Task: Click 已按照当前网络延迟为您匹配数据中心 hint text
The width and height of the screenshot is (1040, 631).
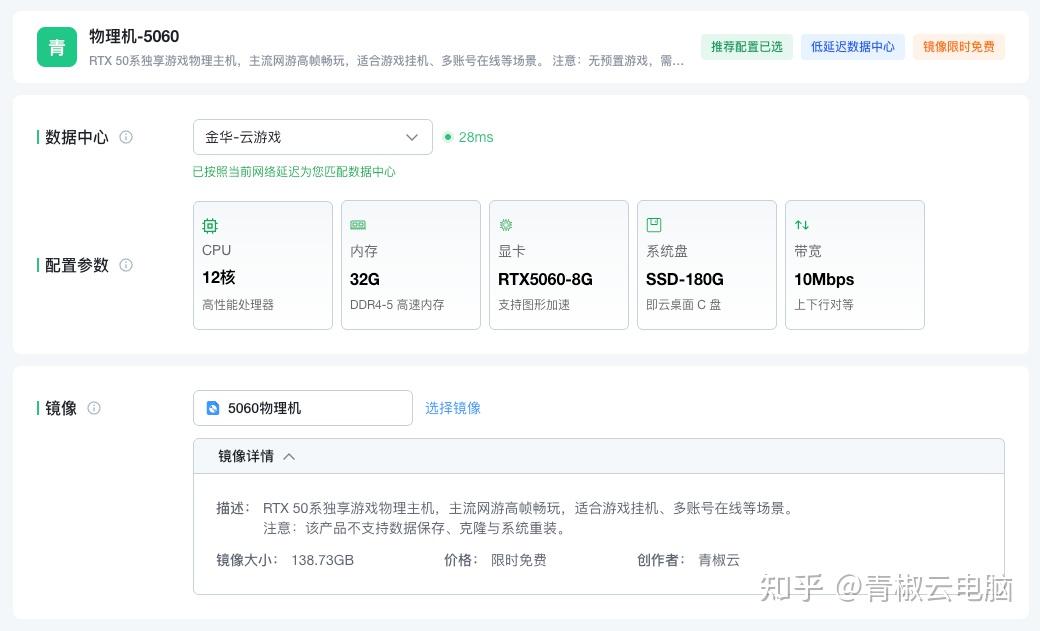Action: (x=294, y=172)
